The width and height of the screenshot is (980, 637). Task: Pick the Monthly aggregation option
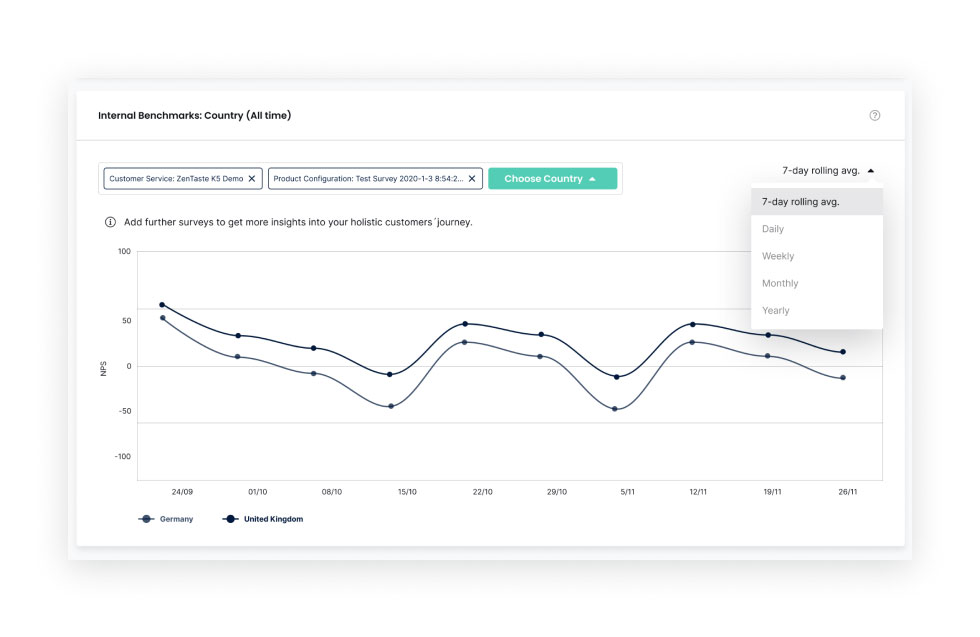(816, 283)
